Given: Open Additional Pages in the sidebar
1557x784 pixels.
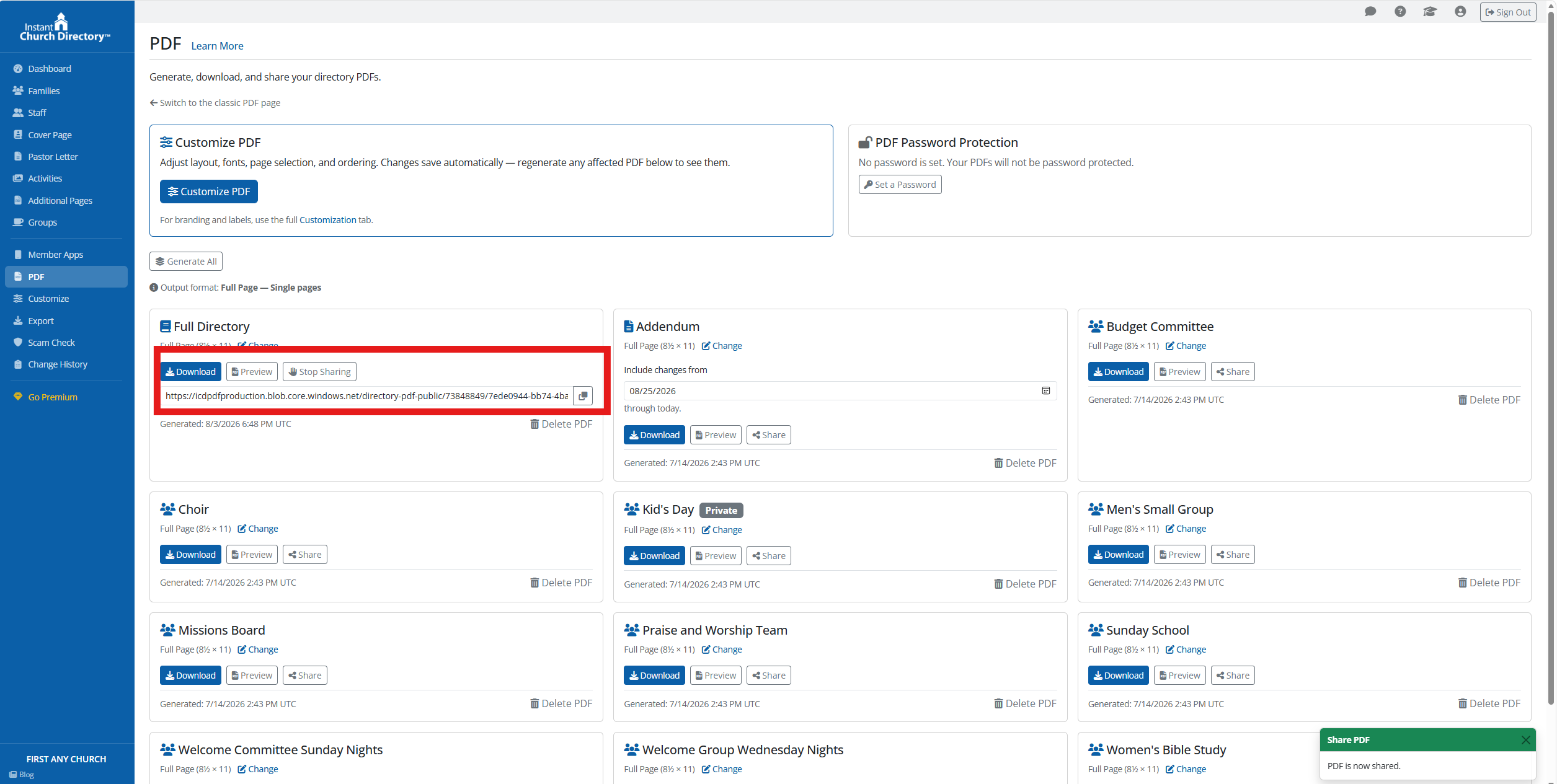Looking at the screenshot, I should (66, 201).
